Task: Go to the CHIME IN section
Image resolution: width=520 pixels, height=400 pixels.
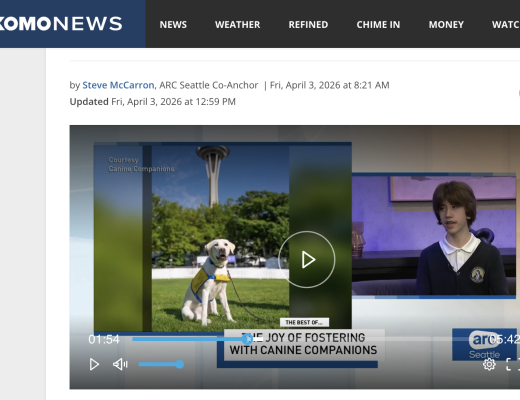Action: click(x=378, y=25)
